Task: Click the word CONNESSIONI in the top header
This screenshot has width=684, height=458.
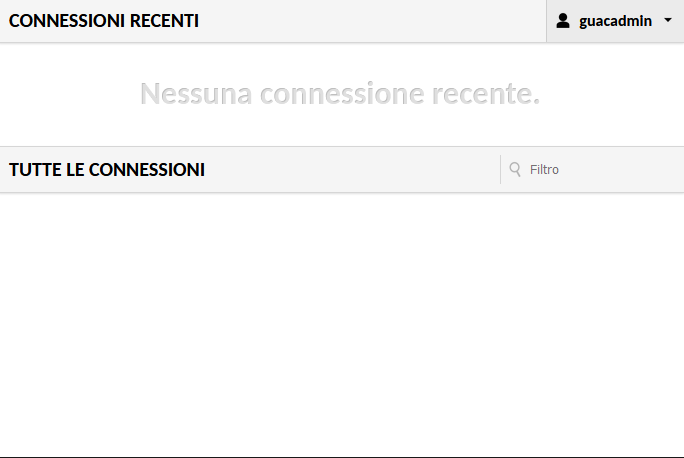Action: (67, 21)
